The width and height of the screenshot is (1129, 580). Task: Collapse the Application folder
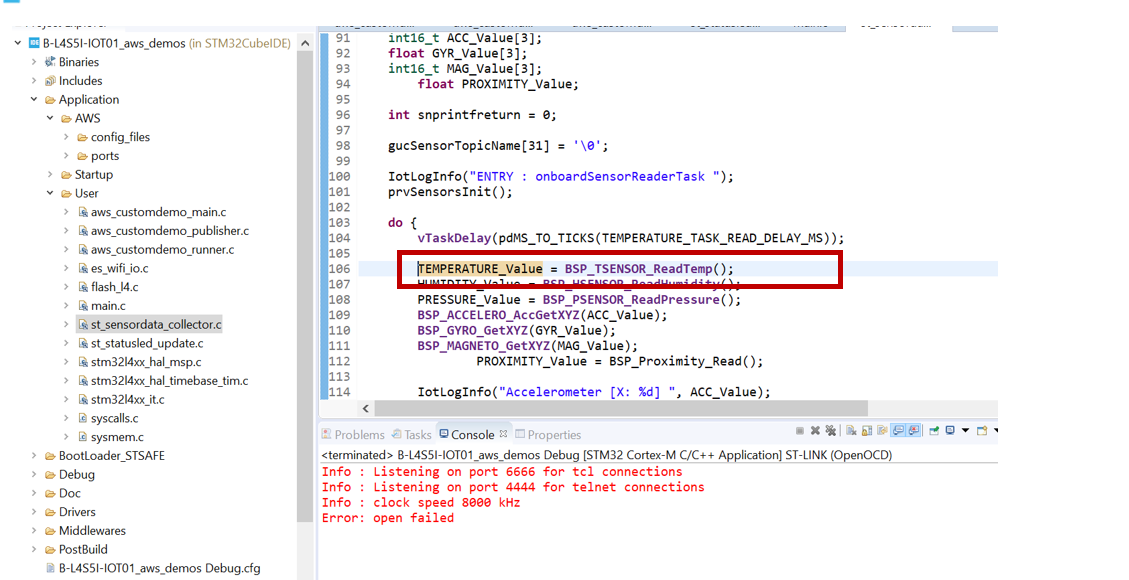(34, 99)
